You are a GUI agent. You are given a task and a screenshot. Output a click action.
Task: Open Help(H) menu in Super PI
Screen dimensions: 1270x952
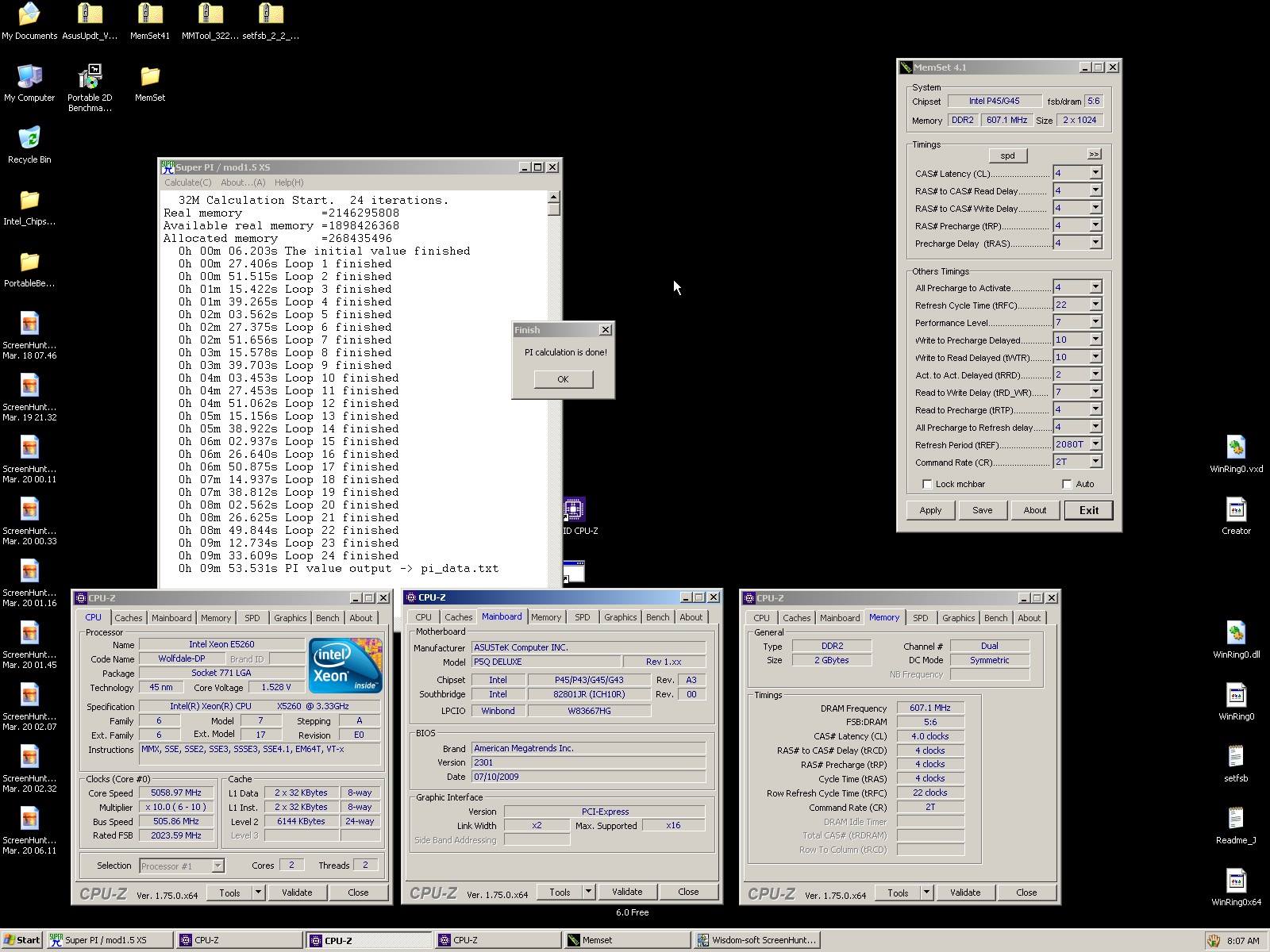pyautogui.click(x=289, y=182)
